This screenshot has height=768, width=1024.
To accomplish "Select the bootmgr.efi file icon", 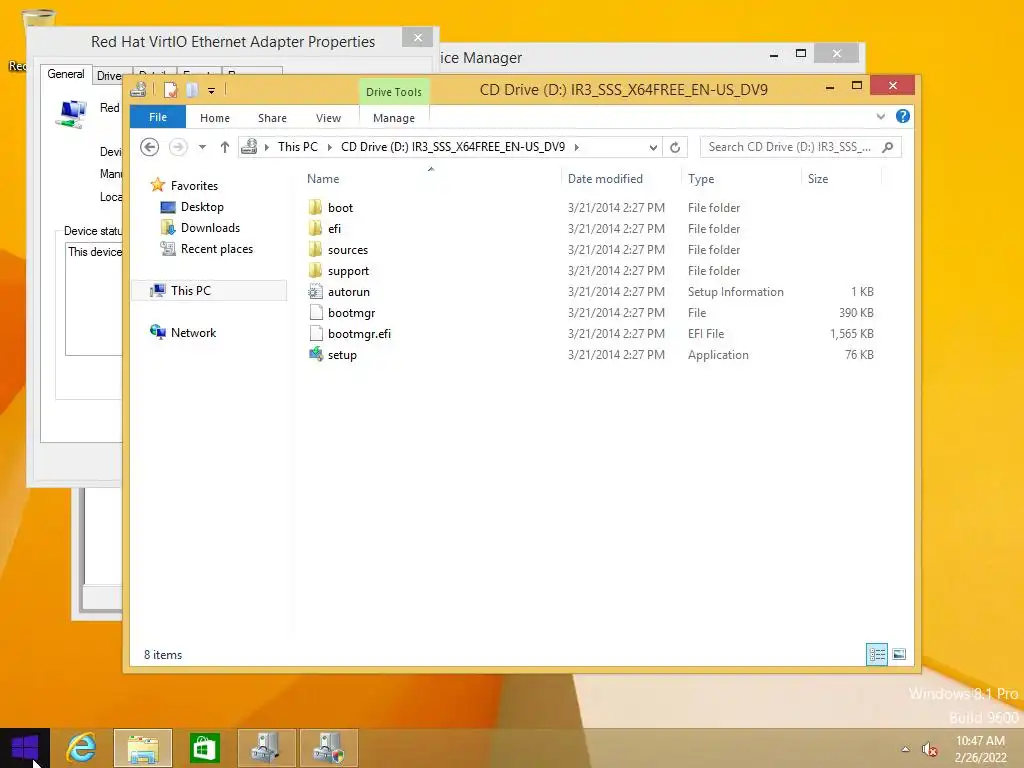I will [x=315, y=333].
